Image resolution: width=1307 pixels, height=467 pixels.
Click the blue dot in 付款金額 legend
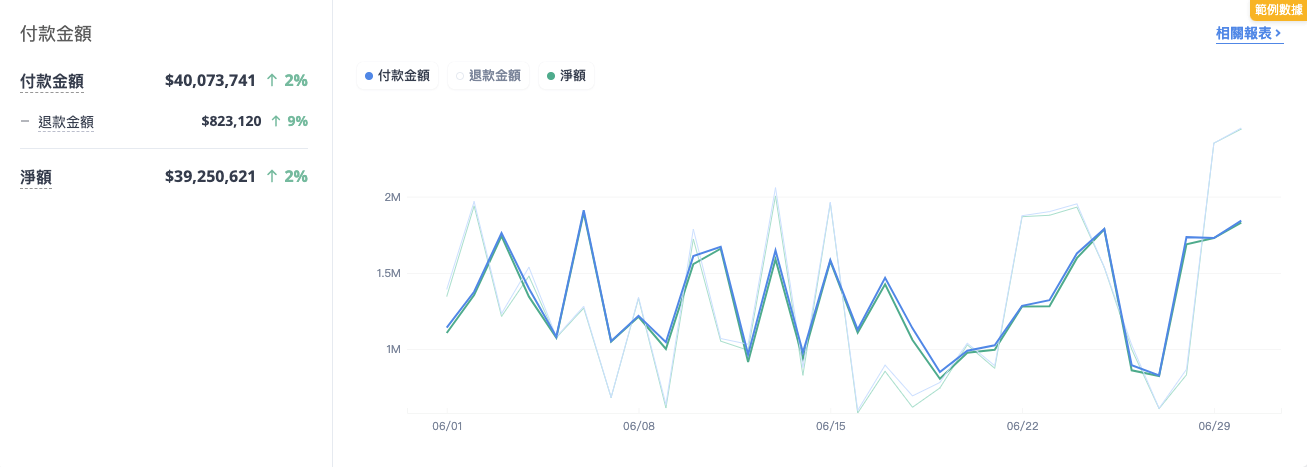[x=369, y=76]
